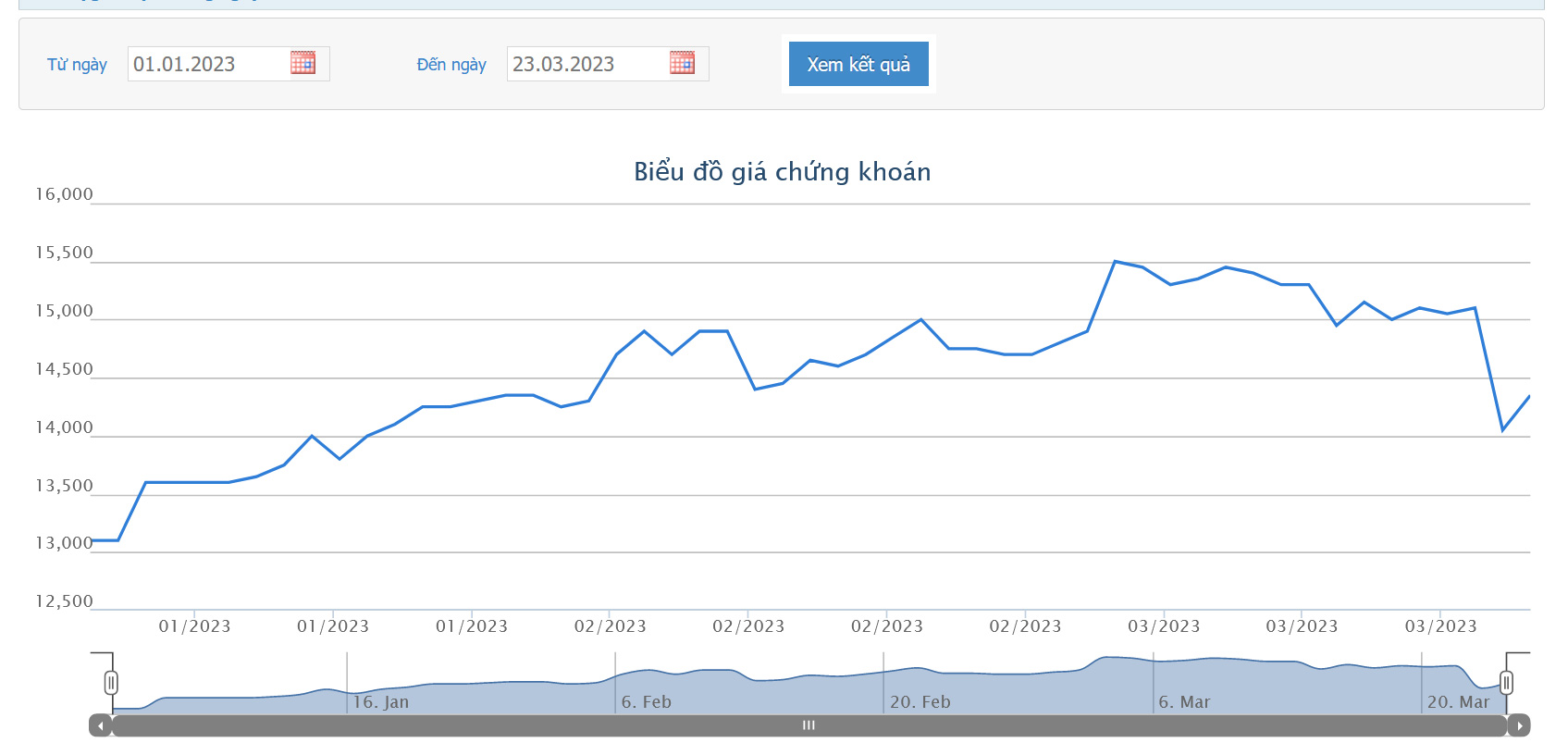Viewport: 1568px width, 755px height.
Task: Click the chart title Biểu đồ giá chứng khoán
Action: pos(783,172)
